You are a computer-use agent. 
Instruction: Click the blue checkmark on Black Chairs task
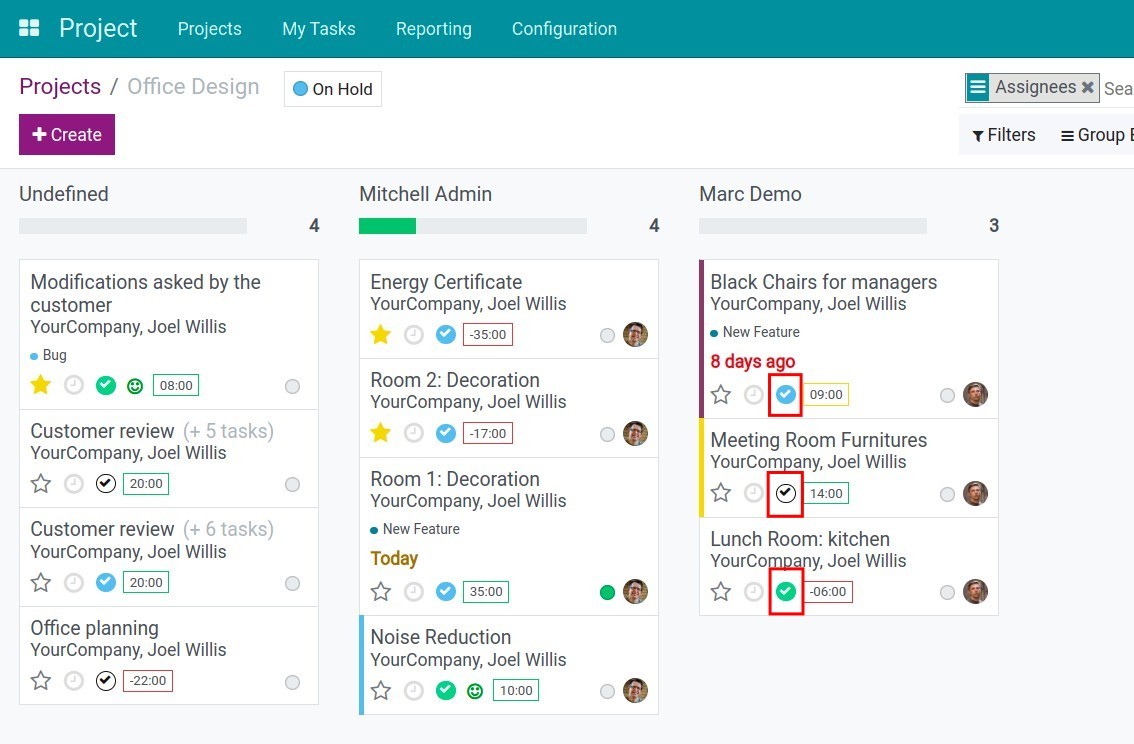point(786,395)
